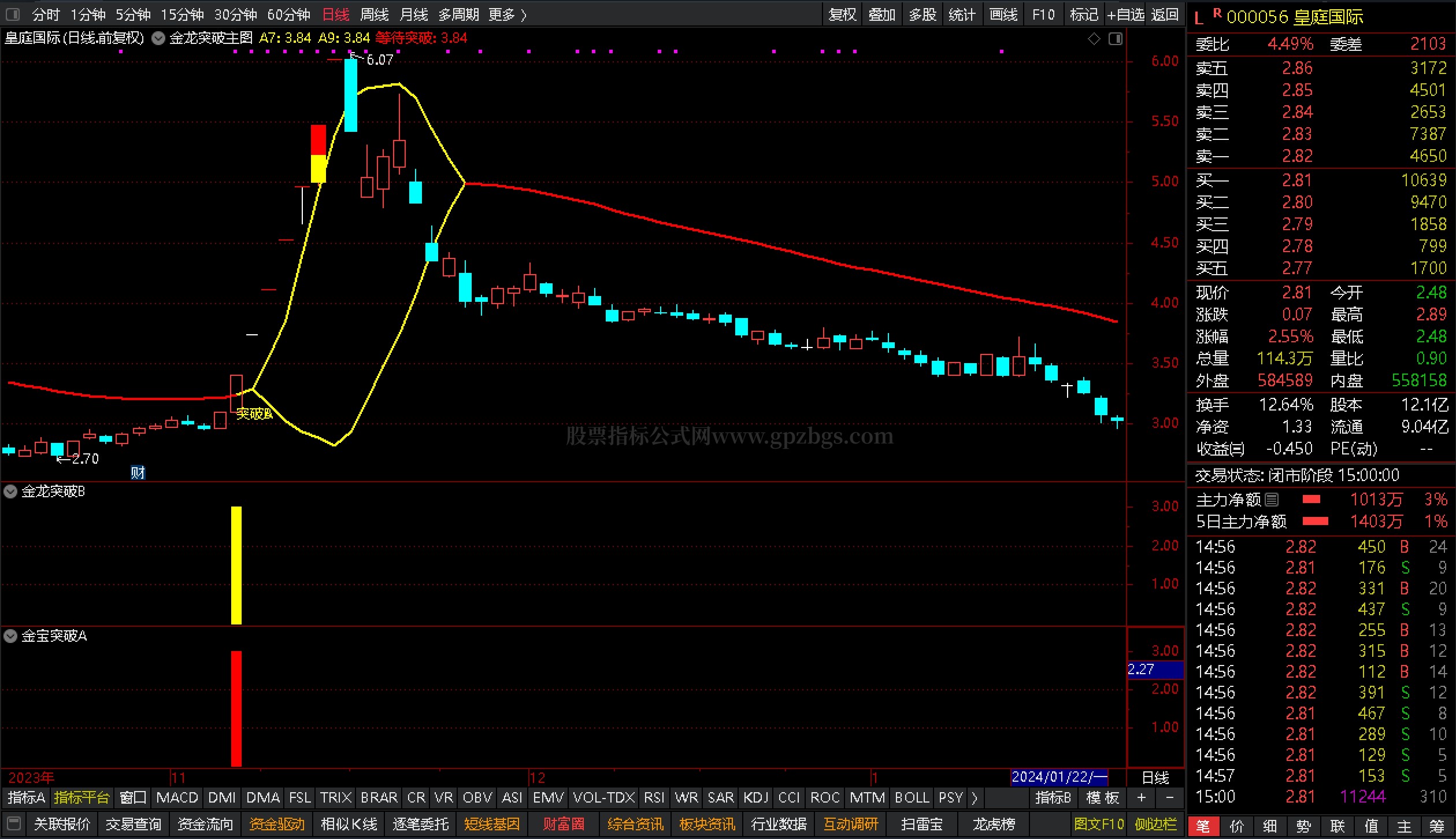The height and width of the screenshot is (839, 1456).
Task: Open 相似K线 similar candlesticks
Action: click(x=349, y=823)
